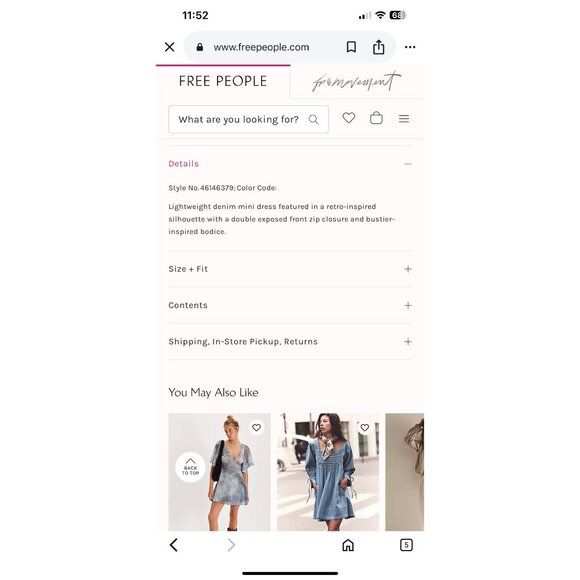Close the in-app browser with X
580x580 pixels.
169,47
